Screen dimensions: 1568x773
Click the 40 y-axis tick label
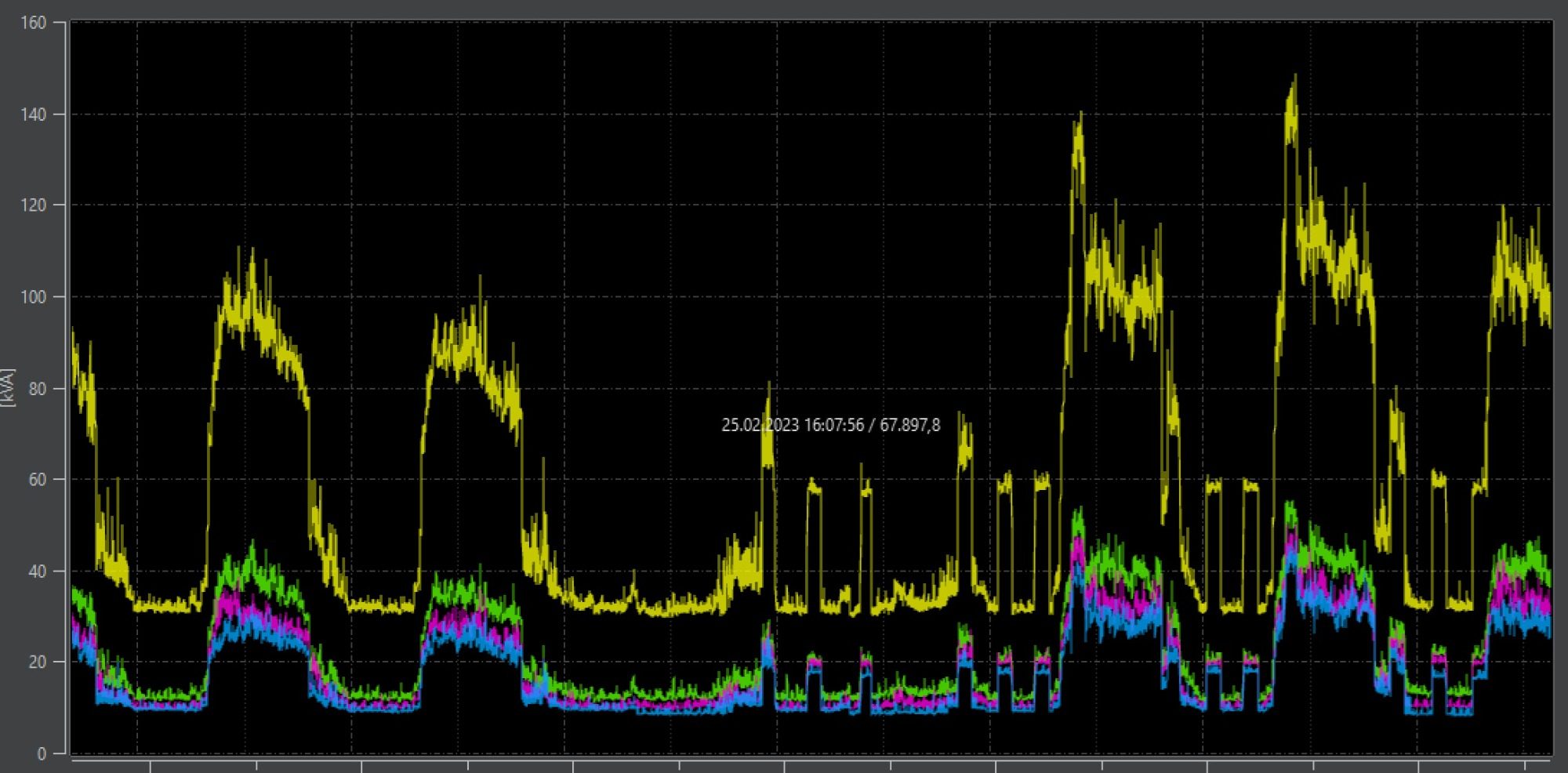coord(37,572)
